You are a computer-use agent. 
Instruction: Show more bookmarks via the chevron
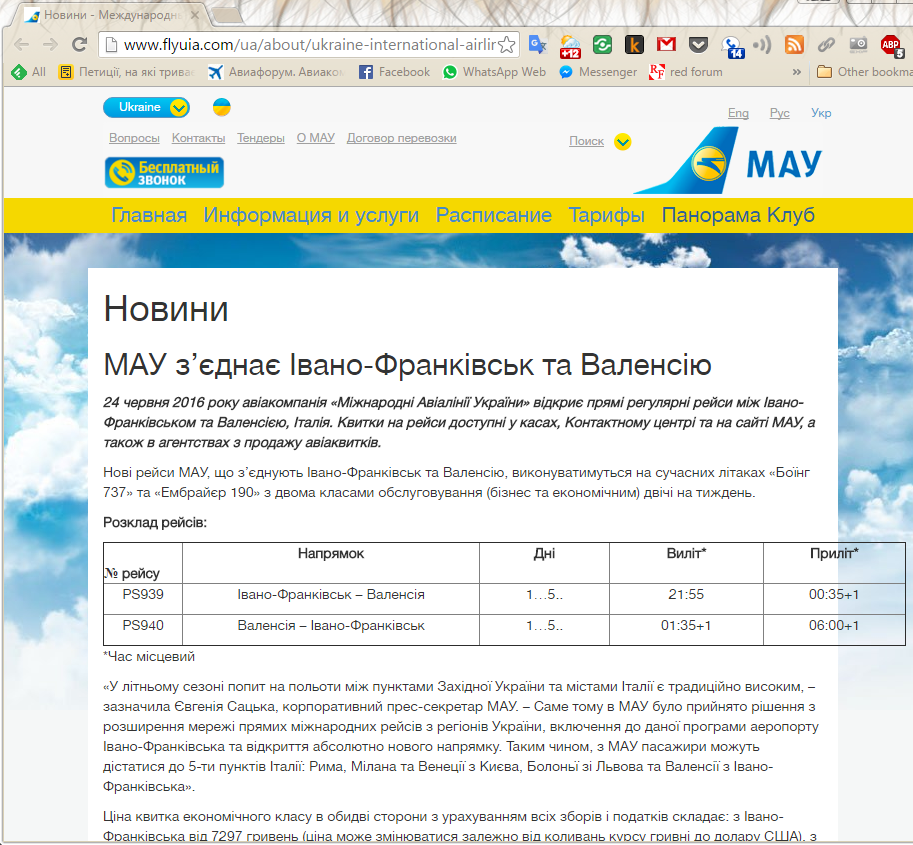797,72
